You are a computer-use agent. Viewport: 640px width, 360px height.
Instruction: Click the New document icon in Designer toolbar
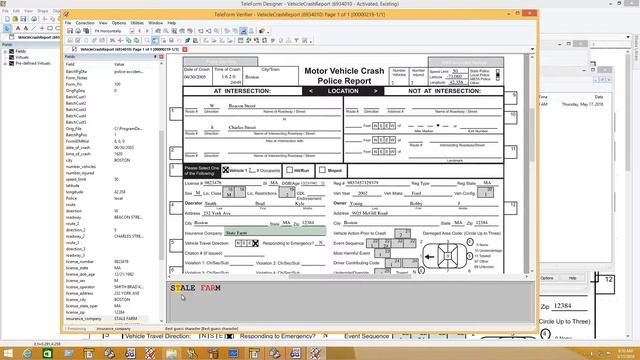(x=7, y=19)
